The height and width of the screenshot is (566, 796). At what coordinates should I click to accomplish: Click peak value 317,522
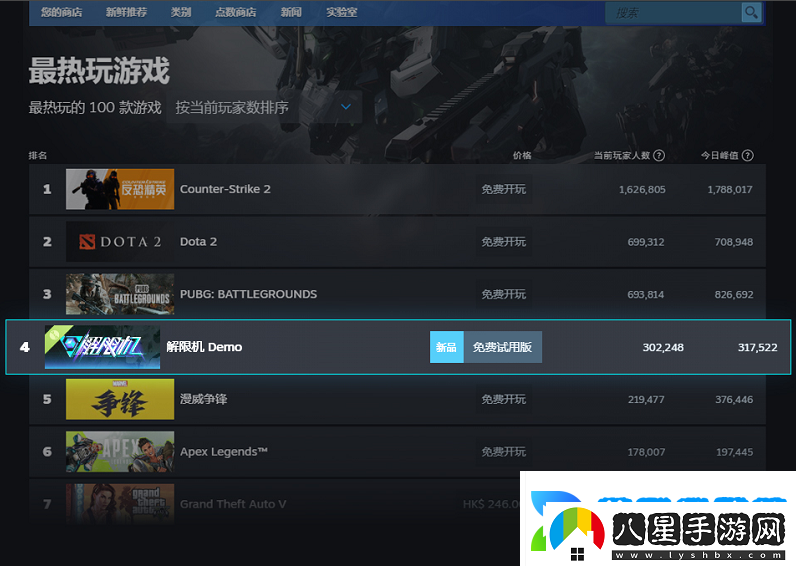757,347
